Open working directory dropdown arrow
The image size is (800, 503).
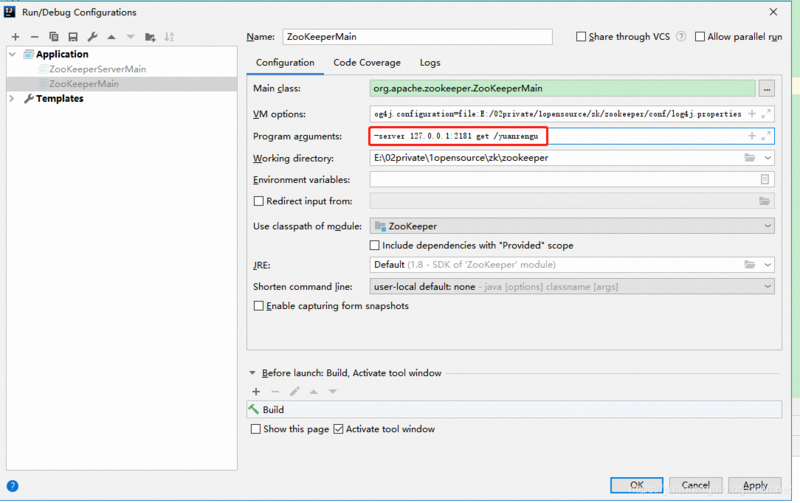[x=767, y=158]
